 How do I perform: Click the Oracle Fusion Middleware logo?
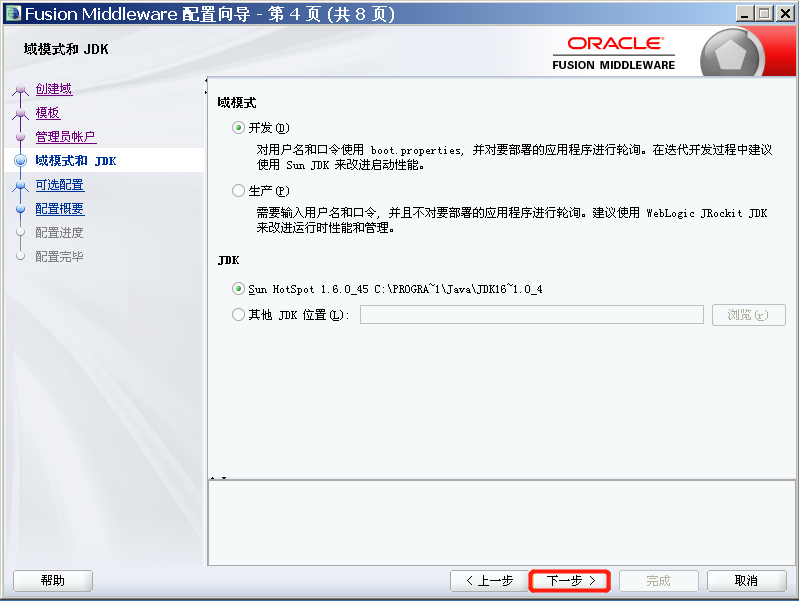614,53
